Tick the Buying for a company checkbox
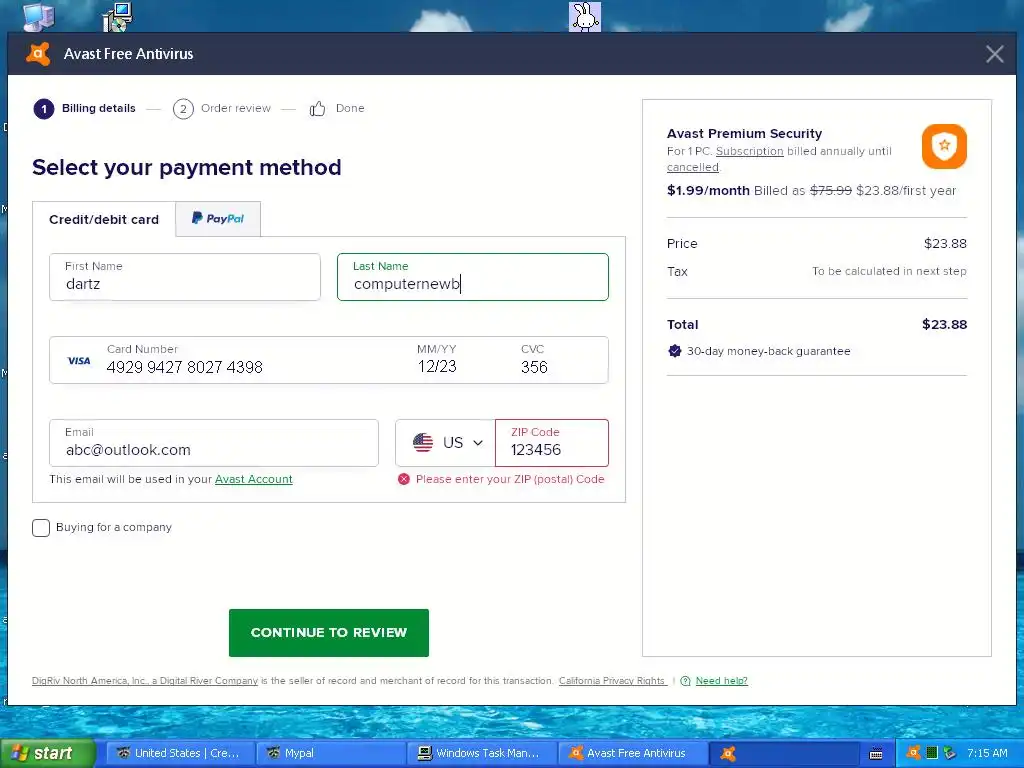This screenshot has height=768, width=1024. point(40,528)
